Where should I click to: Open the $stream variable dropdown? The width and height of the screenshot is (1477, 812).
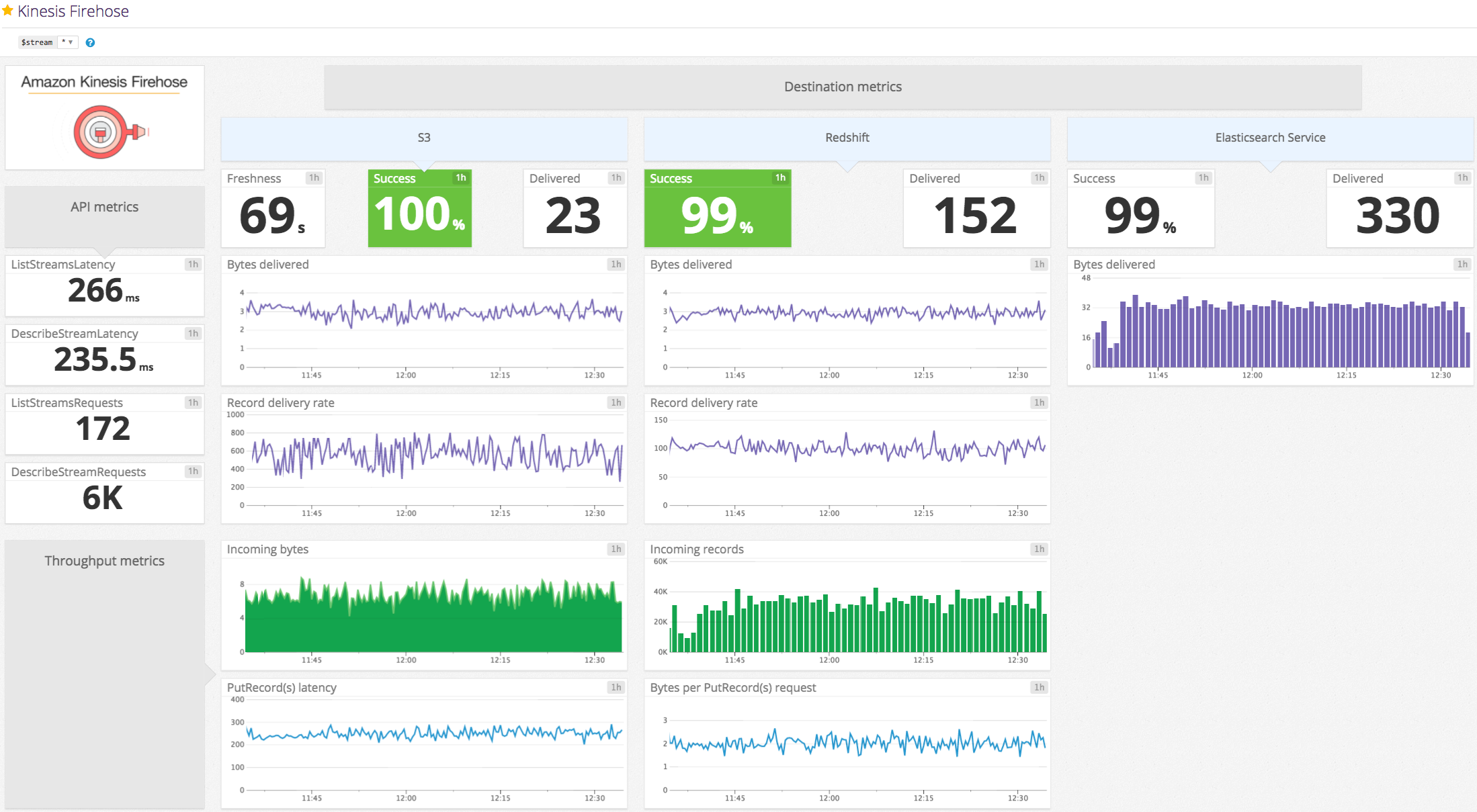click(x=67, y=42)
